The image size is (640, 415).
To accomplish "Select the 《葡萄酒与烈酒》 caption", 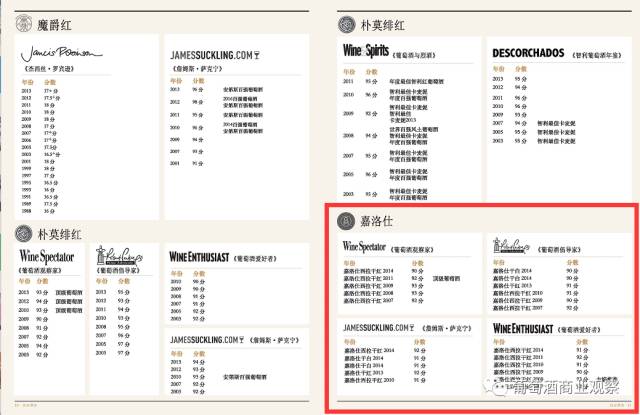I will (414, 55).
